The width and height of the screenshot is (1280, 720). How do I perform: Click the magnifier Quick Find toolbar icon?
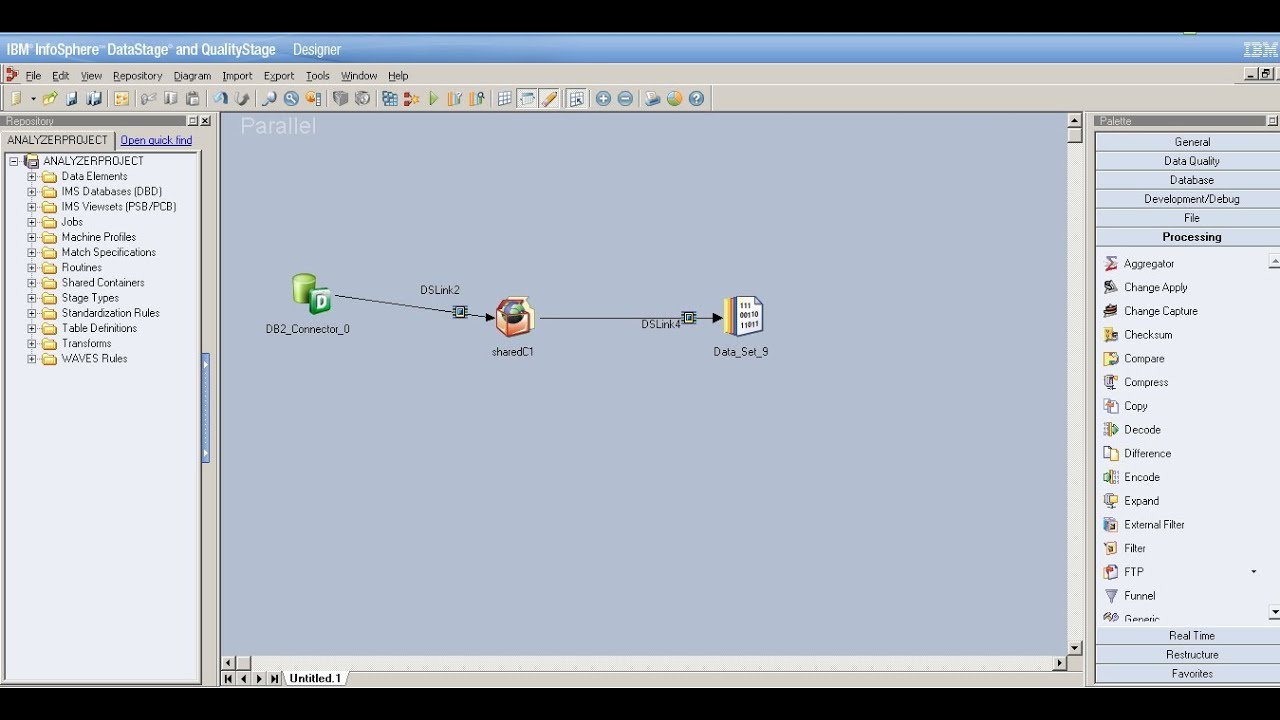point(269,99)
